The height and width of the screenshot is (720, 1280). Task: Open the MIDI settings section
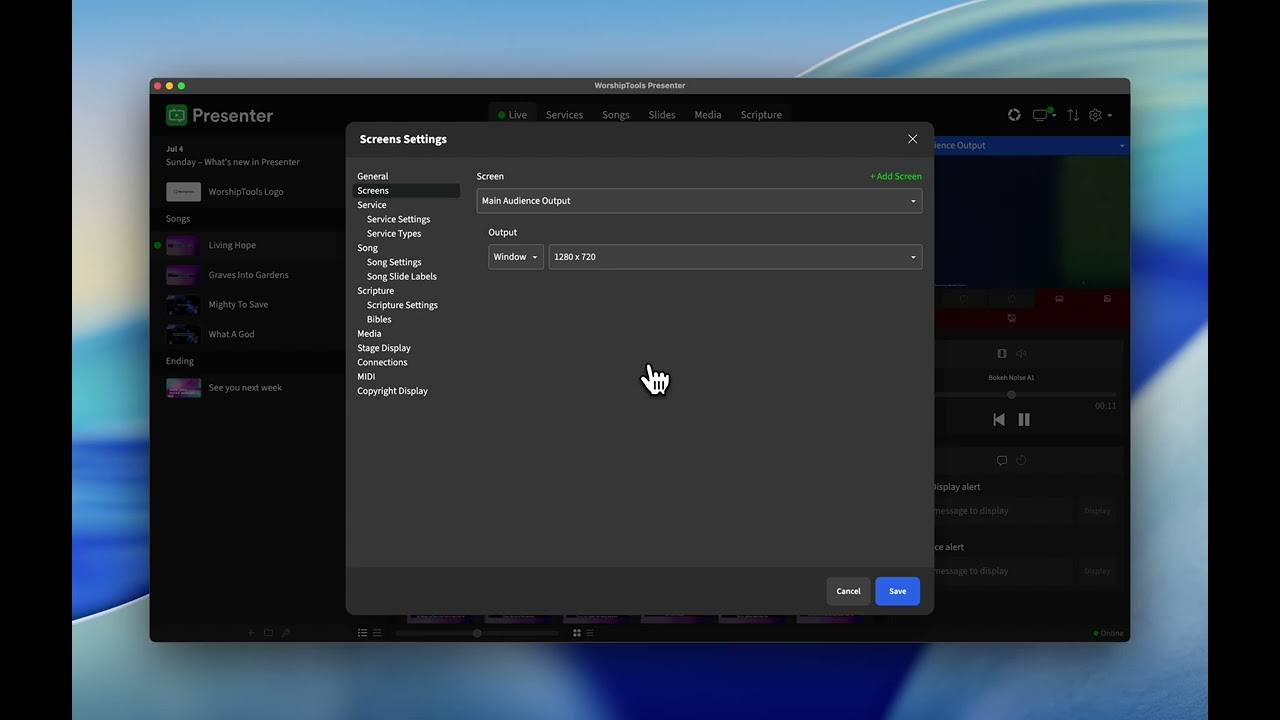(366, 377)
